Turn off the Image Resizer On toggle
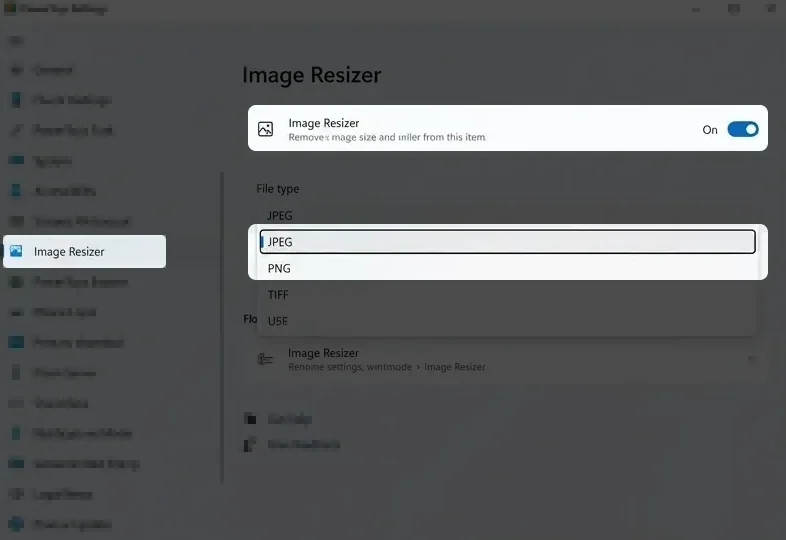The width and height of the screenshot is (786, 540). point(742,129)
